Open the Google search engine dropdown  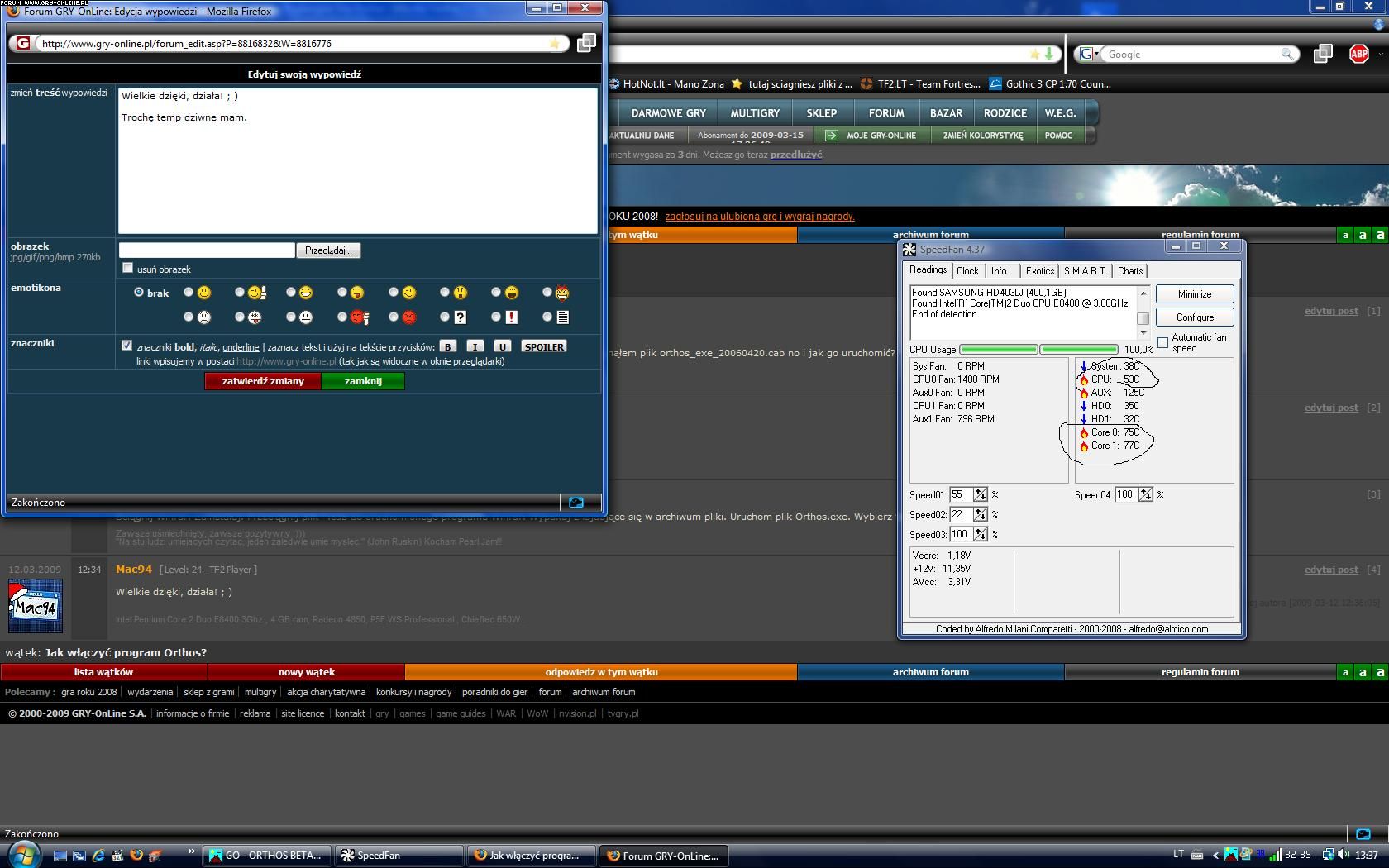tap(1090, 54)
